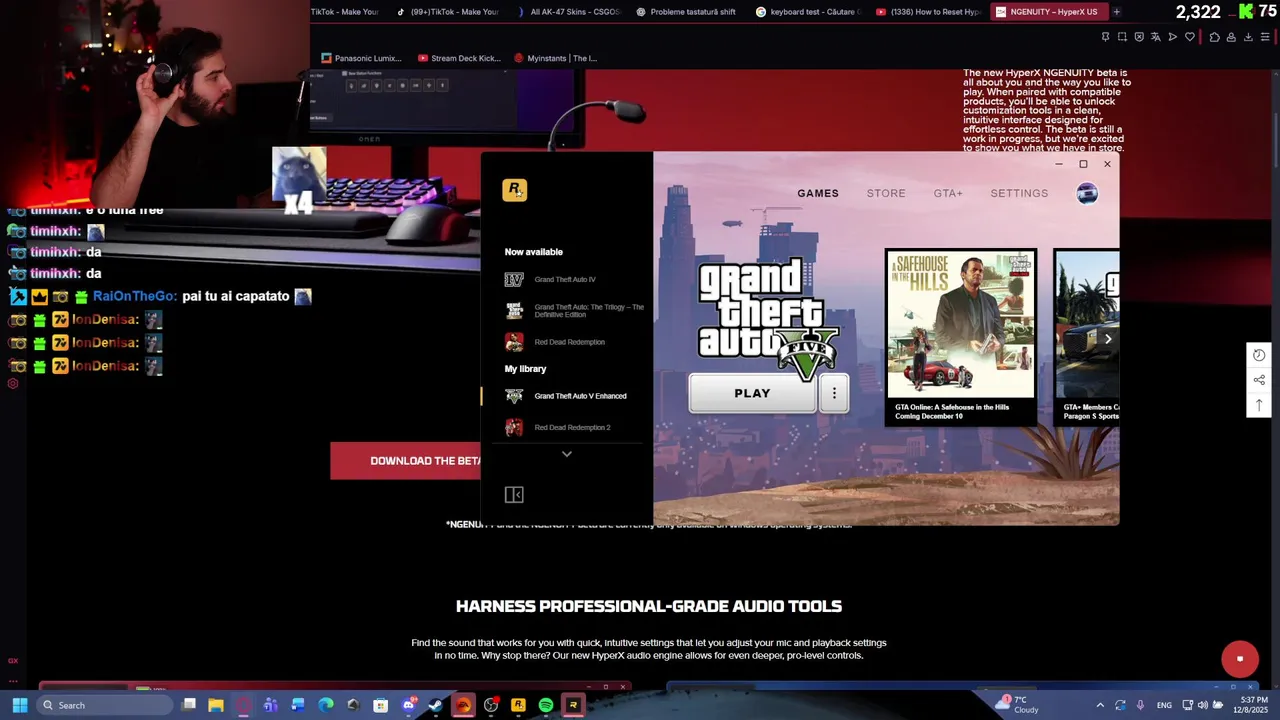Open browser history icon on right sidebar
Viewport: 1280px width, 720px height.
tap(1259, 355)
